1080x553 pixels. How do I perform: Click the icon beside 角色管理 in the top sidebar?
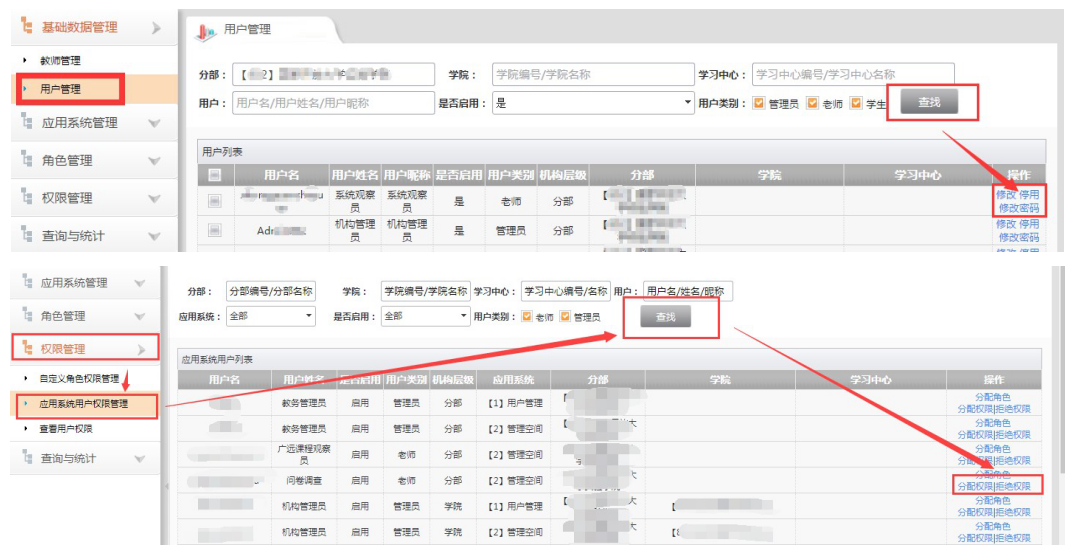pos(27,160)
